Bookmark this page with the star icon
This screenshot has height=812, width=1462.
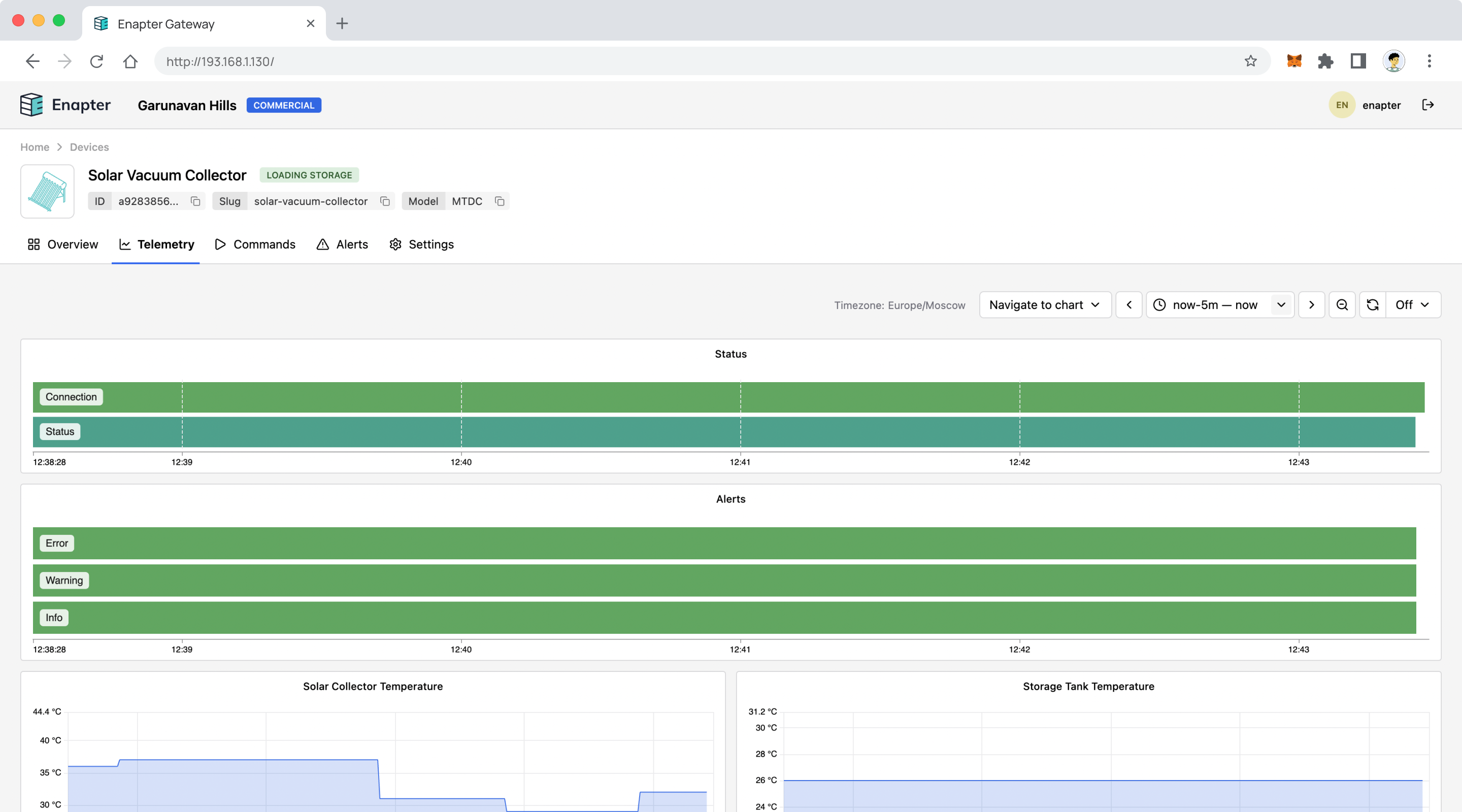pyautogui.click(x=1250, y=61)
